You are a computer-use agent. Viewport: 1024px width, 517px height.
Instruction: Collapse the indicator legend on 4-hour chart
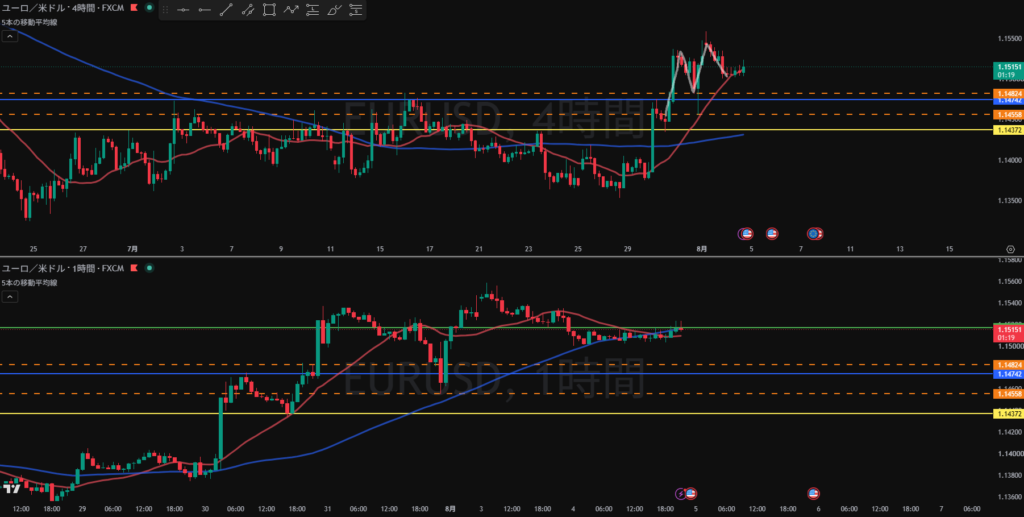click(x=10, y=37)
